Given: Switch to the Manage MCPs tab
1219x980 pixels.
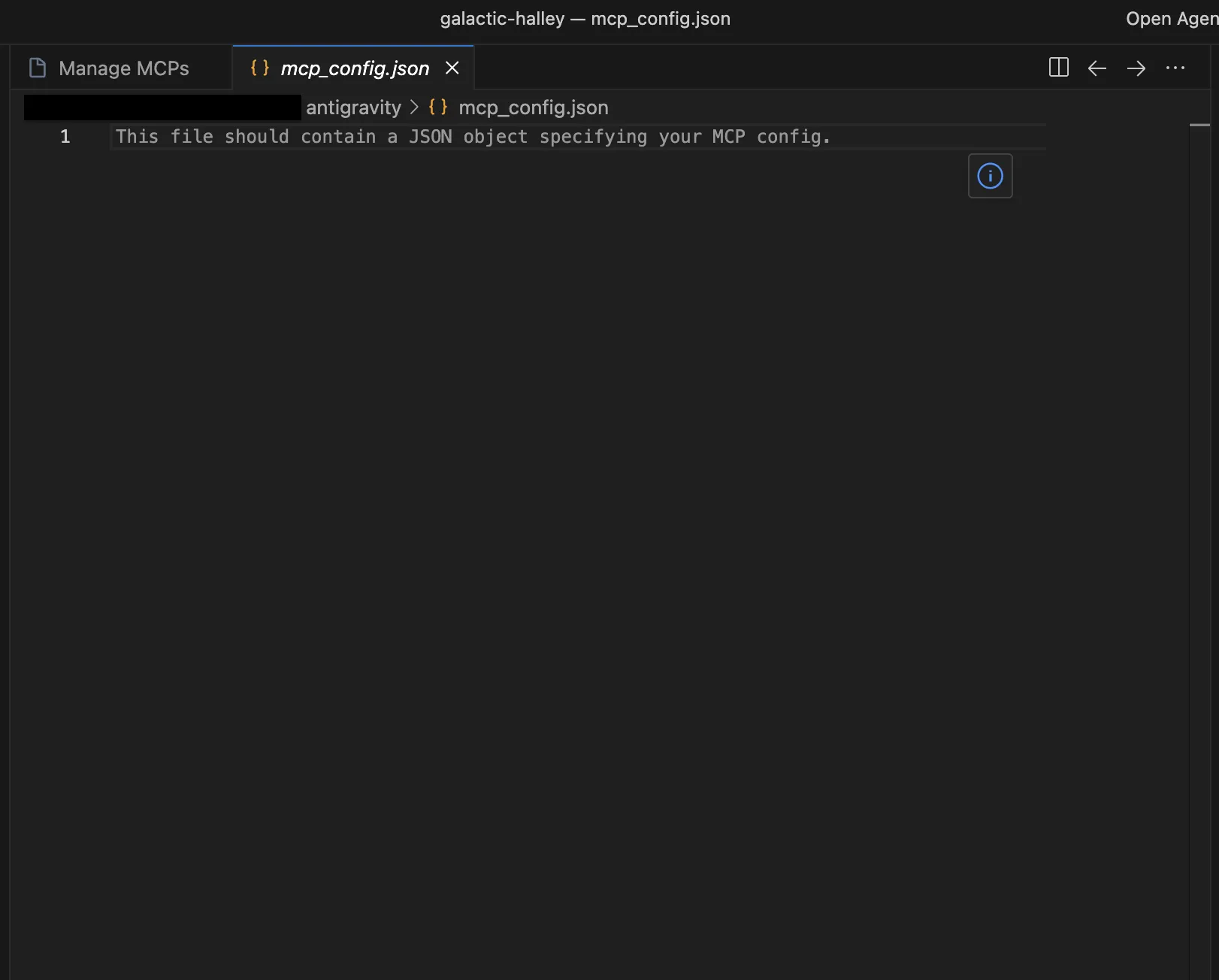Looking at the screenshot, I should click(x=124, y=67).
